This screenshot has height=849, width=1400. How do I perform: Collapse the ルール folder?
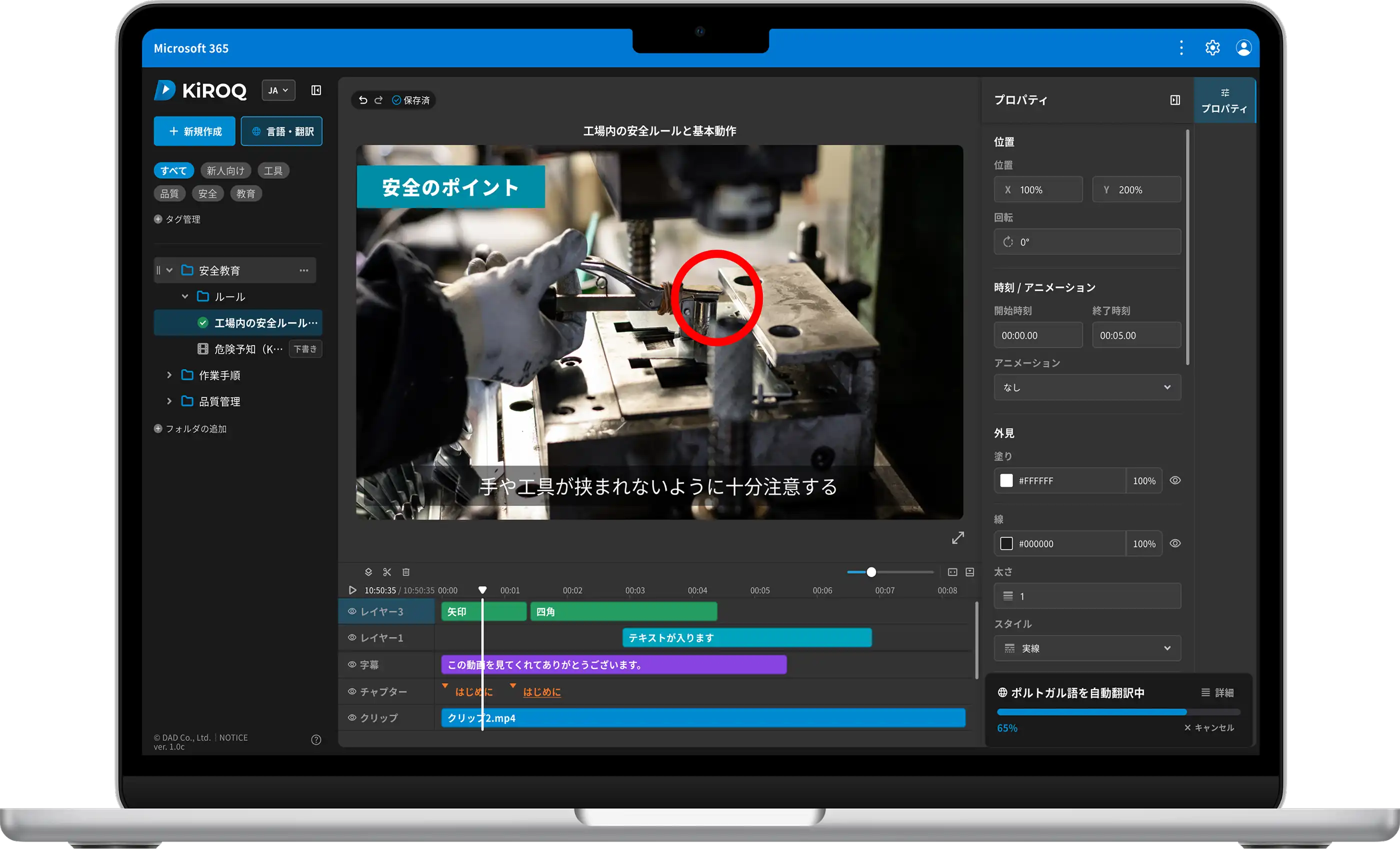click(x=184, y=296)
